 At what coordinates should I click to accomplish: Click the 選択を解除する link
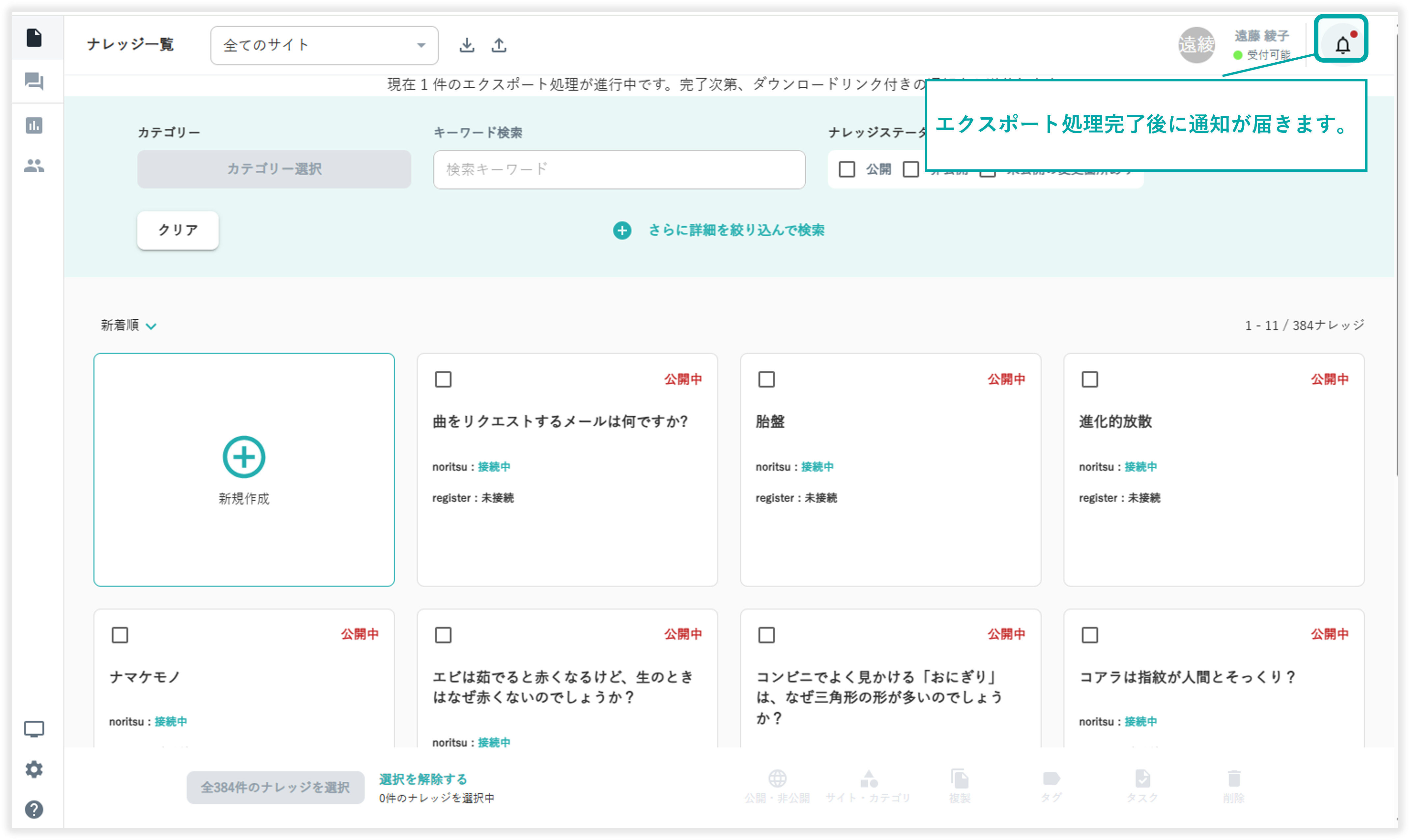click(x=423, y=779)
